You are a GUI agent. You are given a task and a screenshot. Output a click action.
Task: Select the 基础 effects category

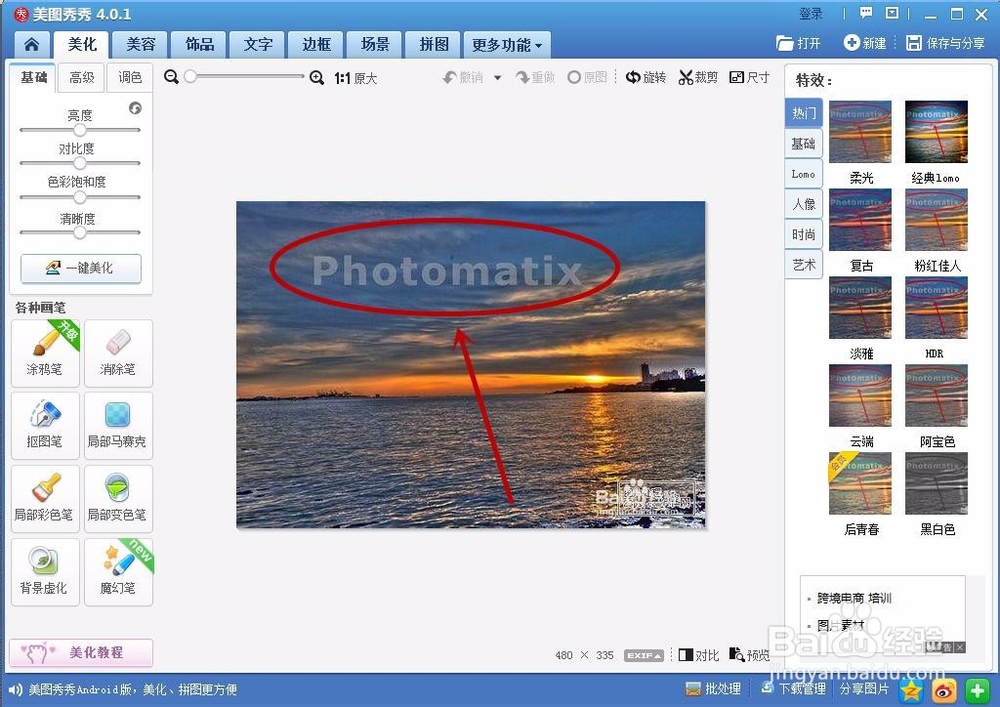804,143
